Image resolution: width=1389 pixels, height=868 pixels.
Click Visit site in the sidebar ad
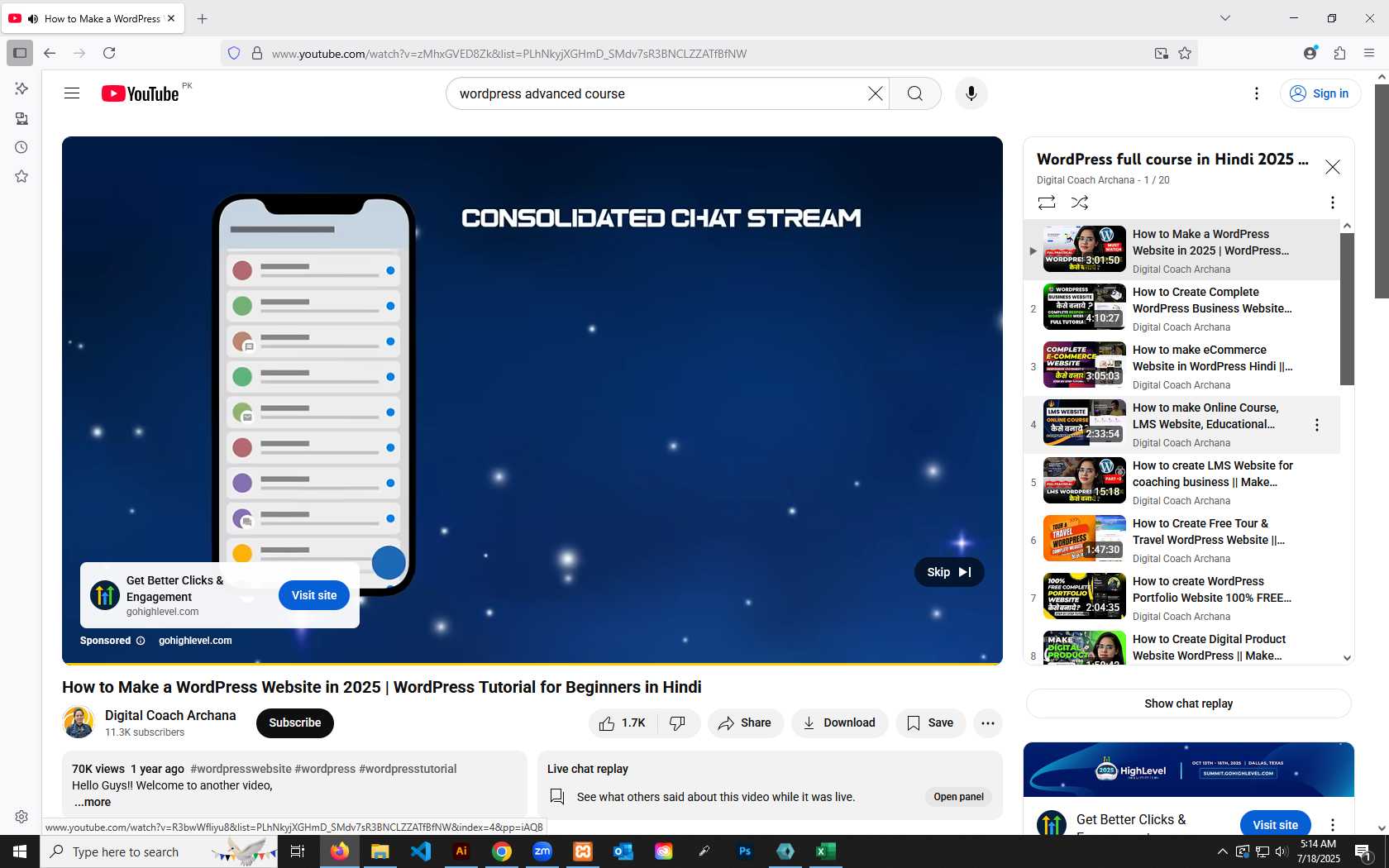tap(1275, 825)
